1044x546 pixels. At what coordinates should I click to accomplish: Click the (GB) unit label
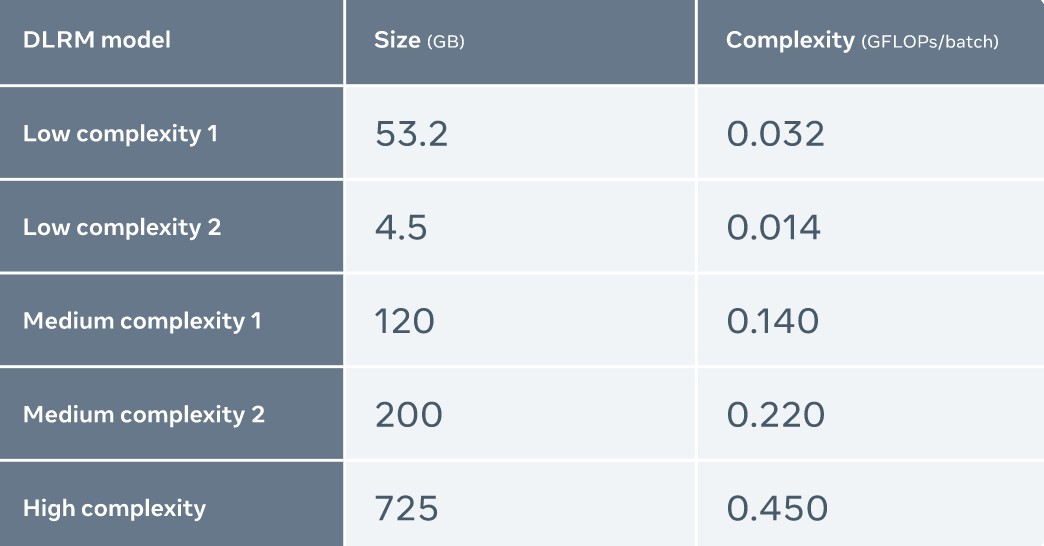point(446,42)
